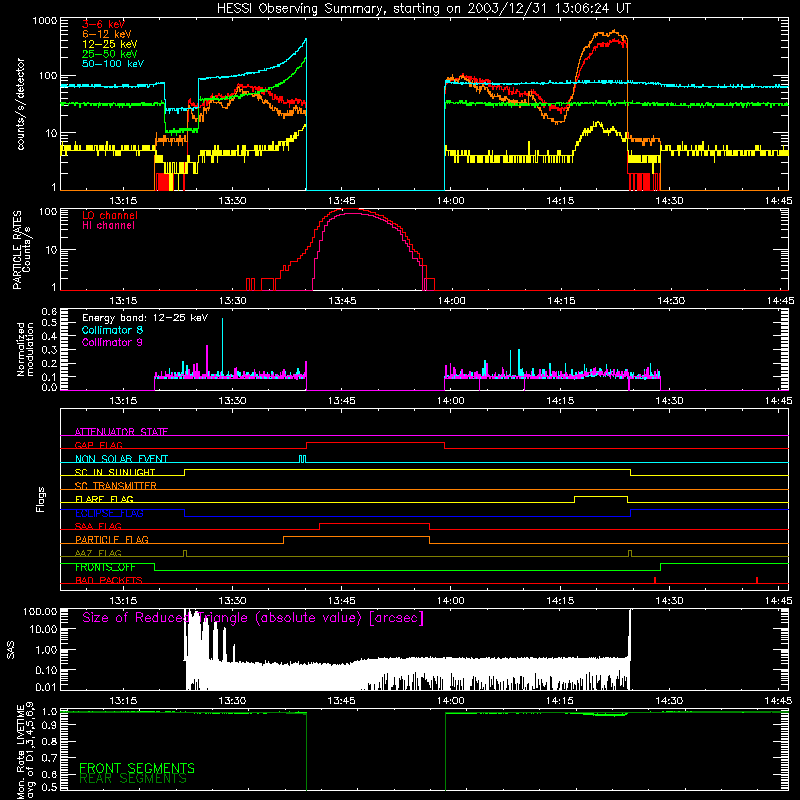Click the BAD PACKETS flag label
The height and width of the screenshot is (800, 800).
(x=109, y=580)
